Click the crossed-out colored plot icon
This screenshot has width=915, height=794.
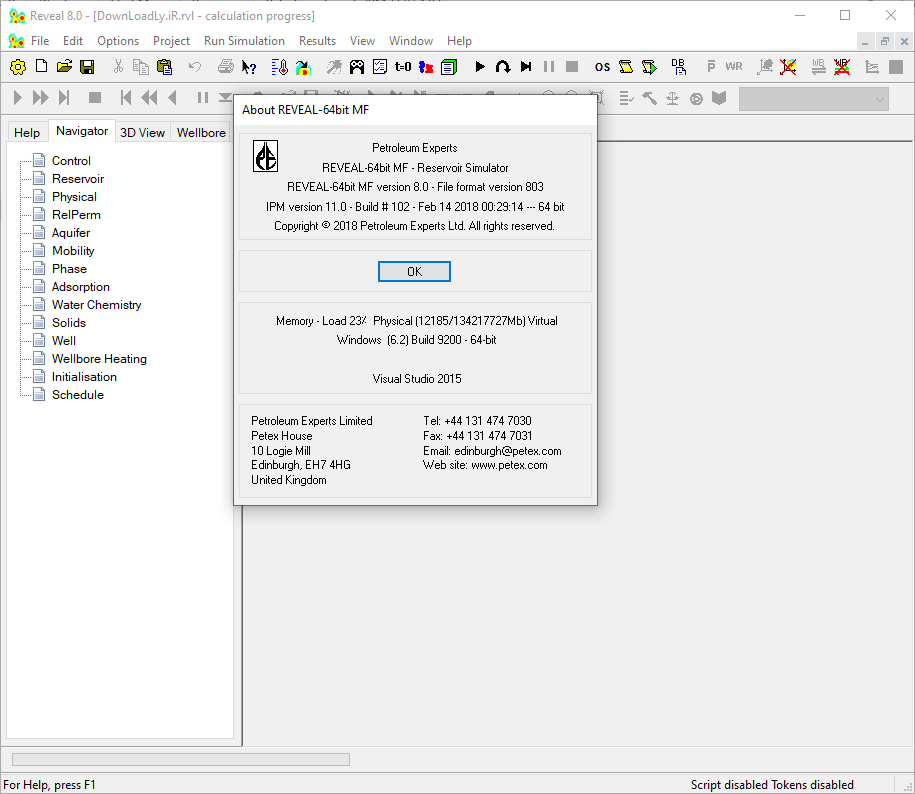click(x=788, y=67)
